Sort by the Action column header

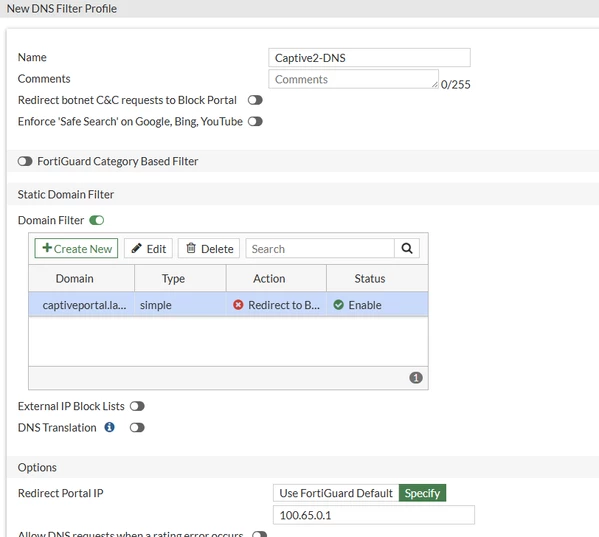coord(276,278)
